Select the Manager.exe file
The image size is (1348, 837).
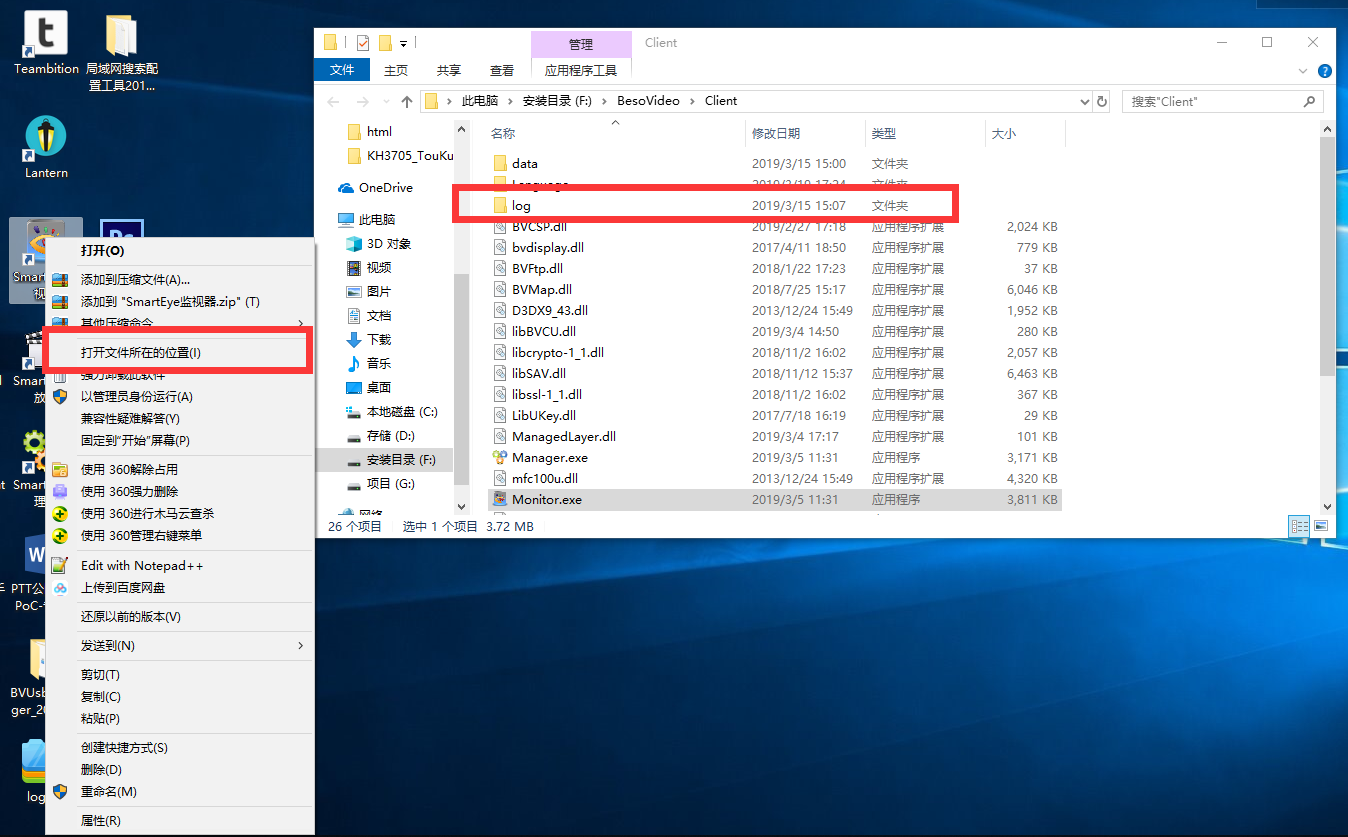pos(549,457)
